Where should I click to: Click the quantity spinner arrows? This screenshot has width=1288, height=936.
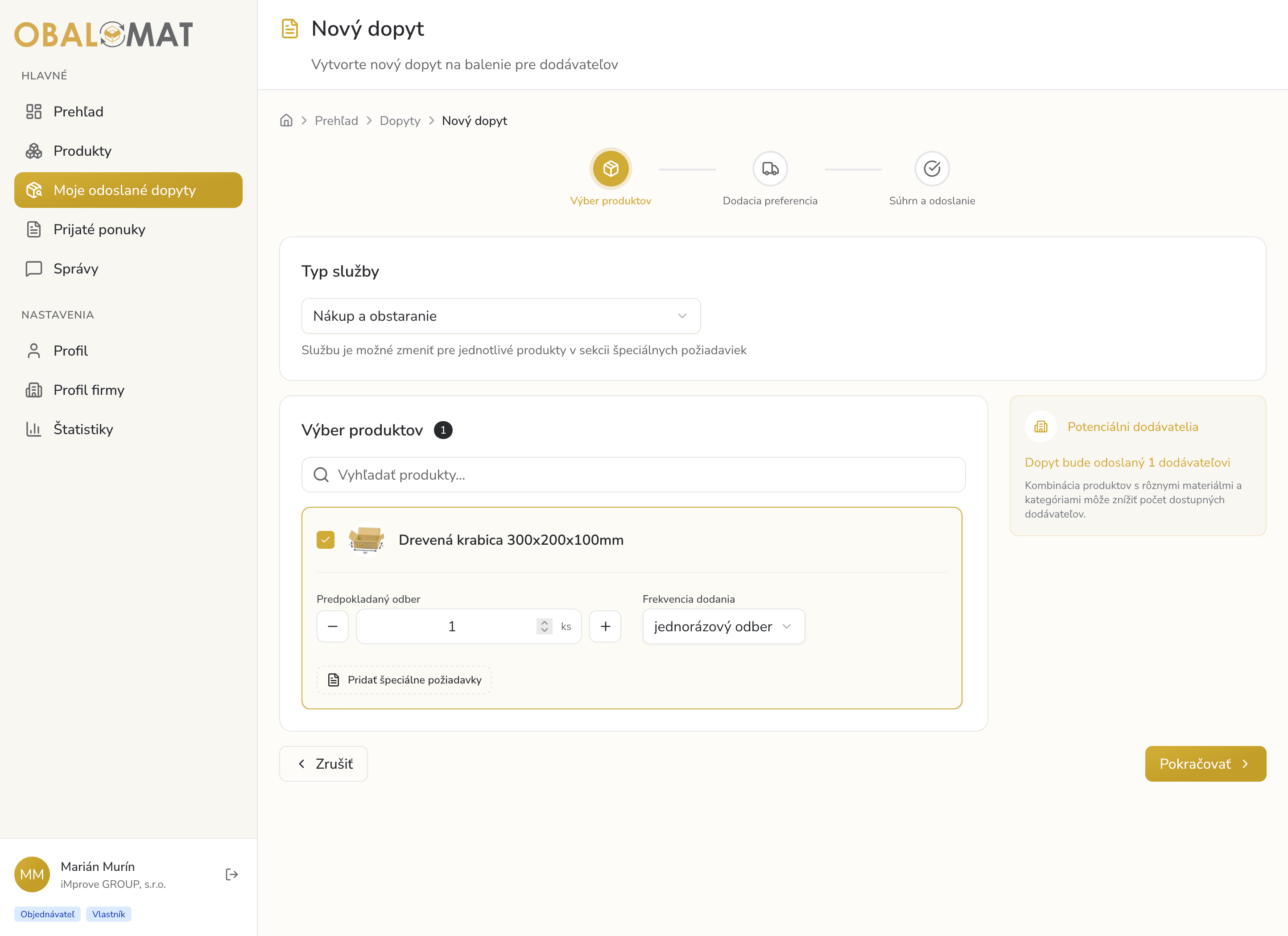tap(544, 626)
